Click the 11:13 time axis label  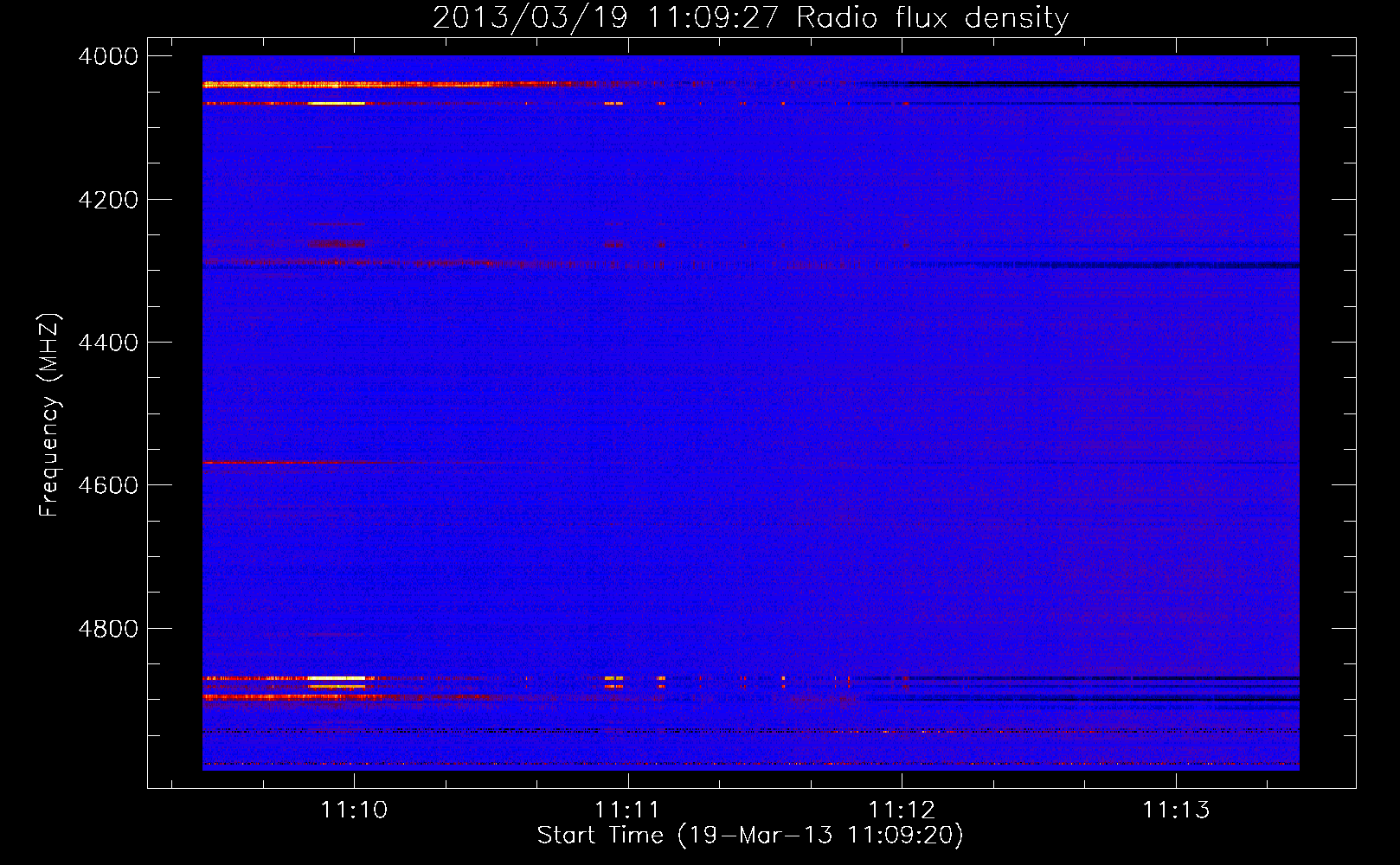[1176, 810]
